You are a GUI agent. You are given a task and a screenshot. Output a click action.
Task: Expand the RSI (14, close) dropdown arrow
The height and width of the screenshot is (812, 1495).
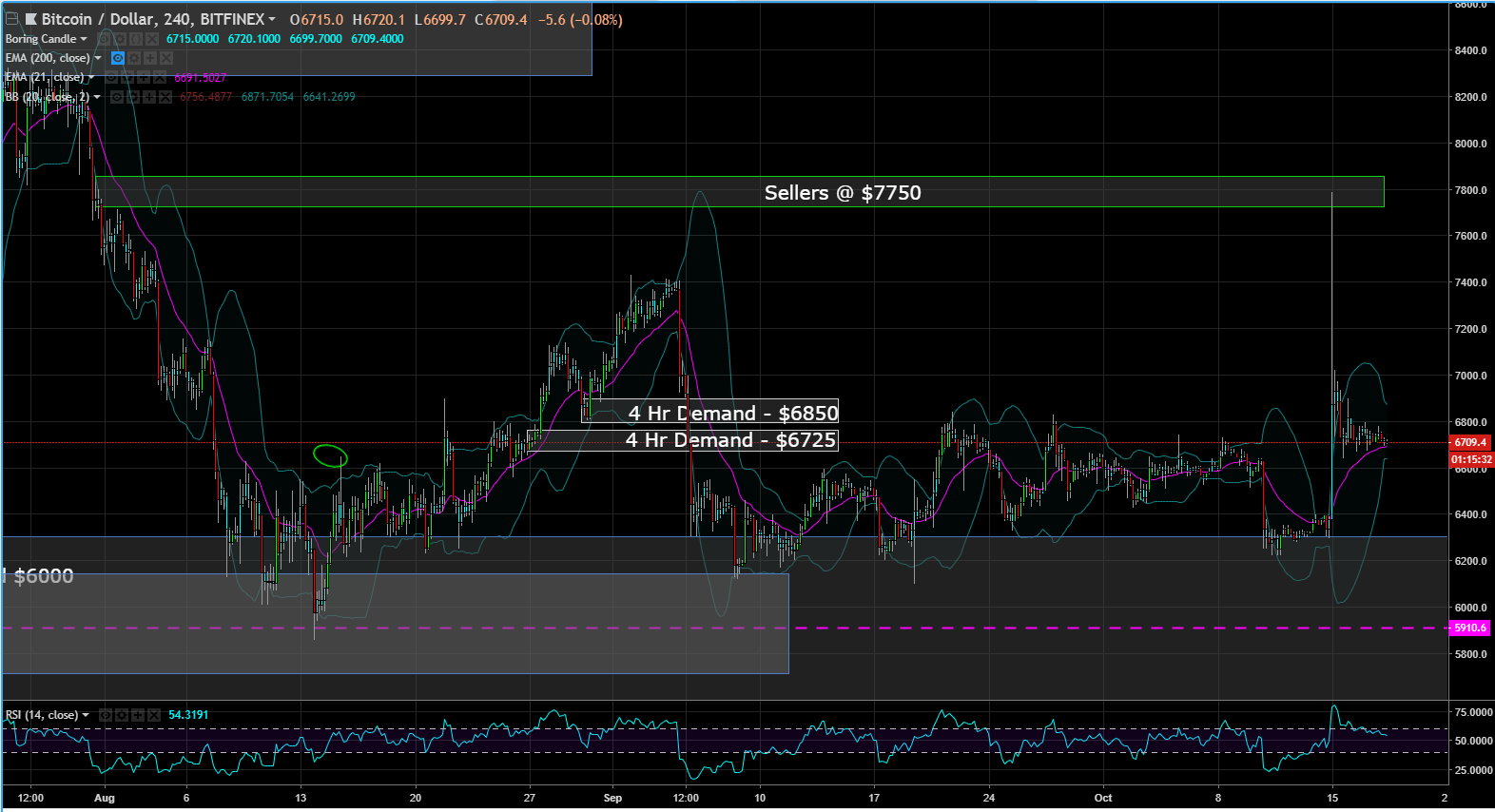coord(86,715)
